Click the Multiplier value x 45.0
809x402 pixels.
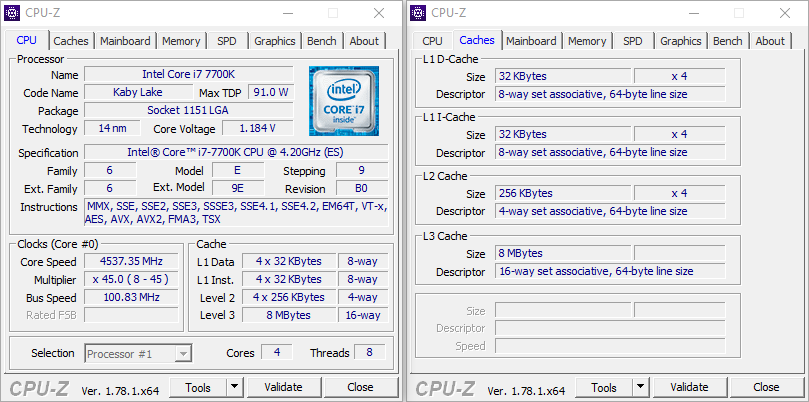click(x=131, y=279)
